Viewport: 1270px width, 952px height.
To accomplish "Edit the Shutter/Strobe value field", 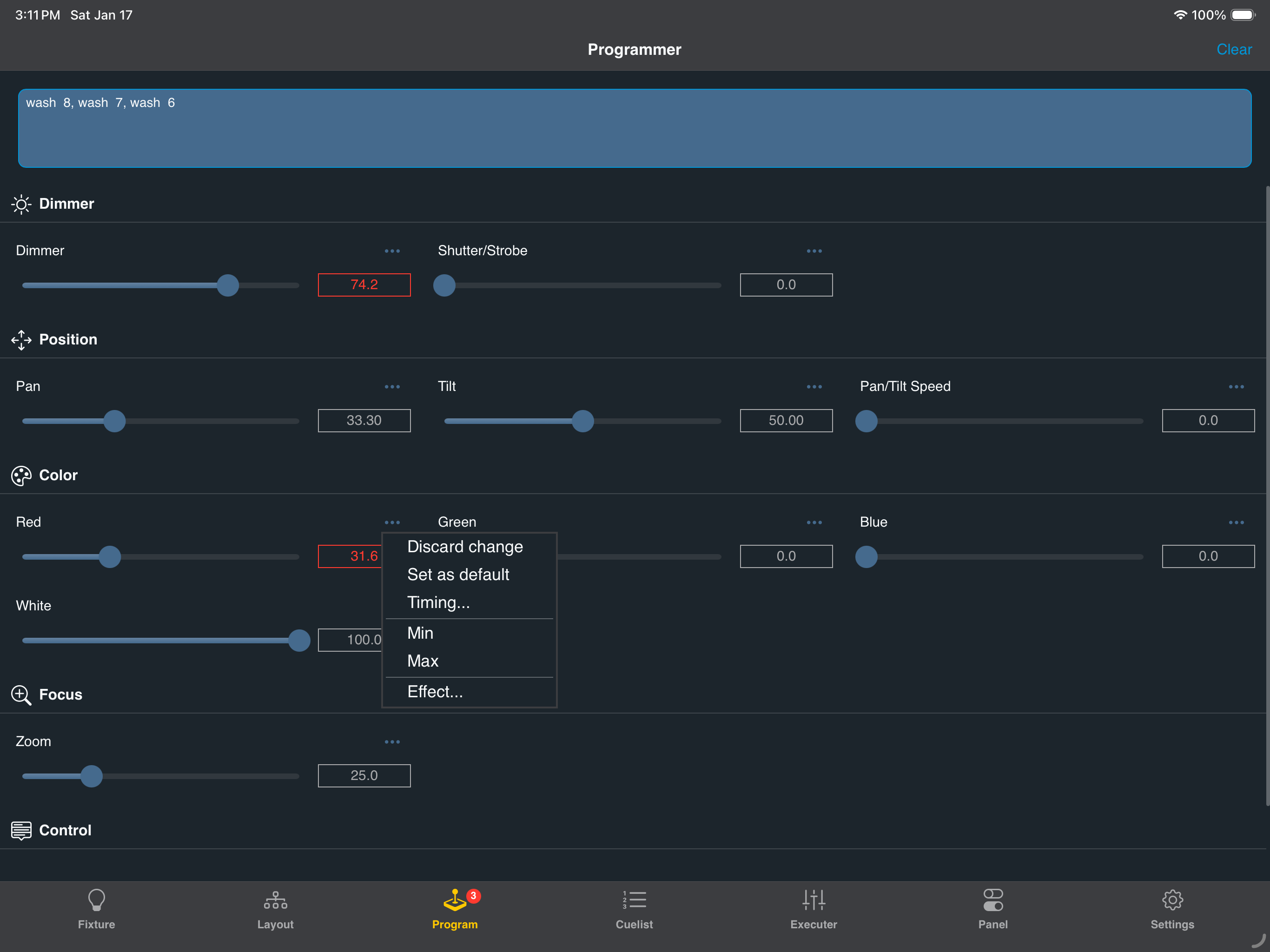I will pos(786,285).
